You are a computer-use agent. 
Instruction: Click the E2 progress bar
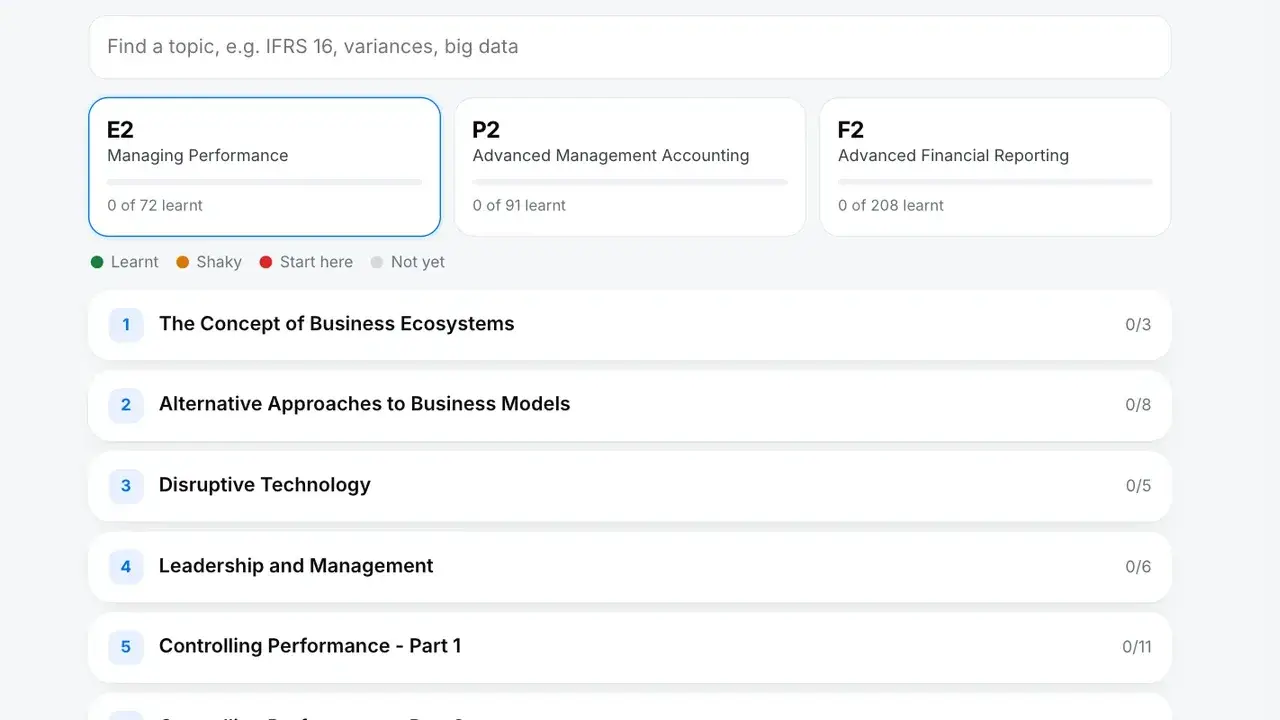[x=265, y=182]
